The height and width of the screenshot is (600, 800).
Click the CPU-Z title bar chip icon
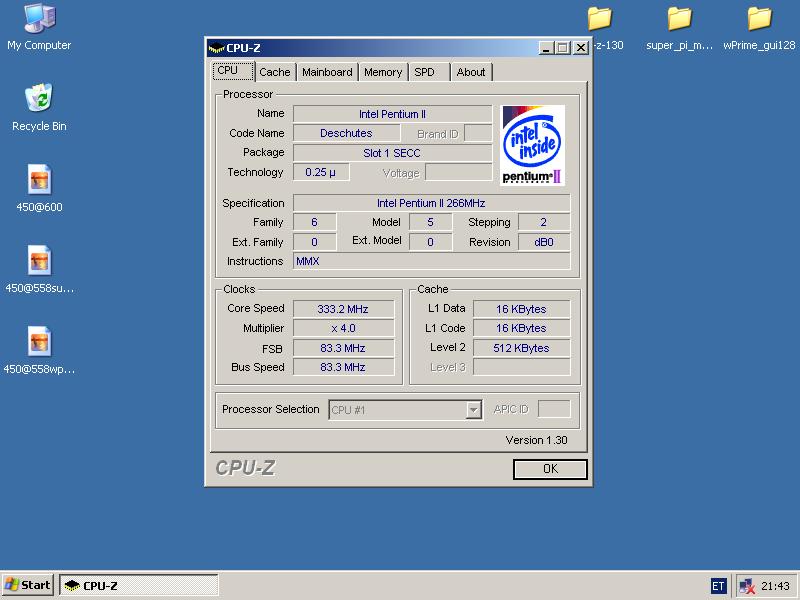[x=216, y=48]
